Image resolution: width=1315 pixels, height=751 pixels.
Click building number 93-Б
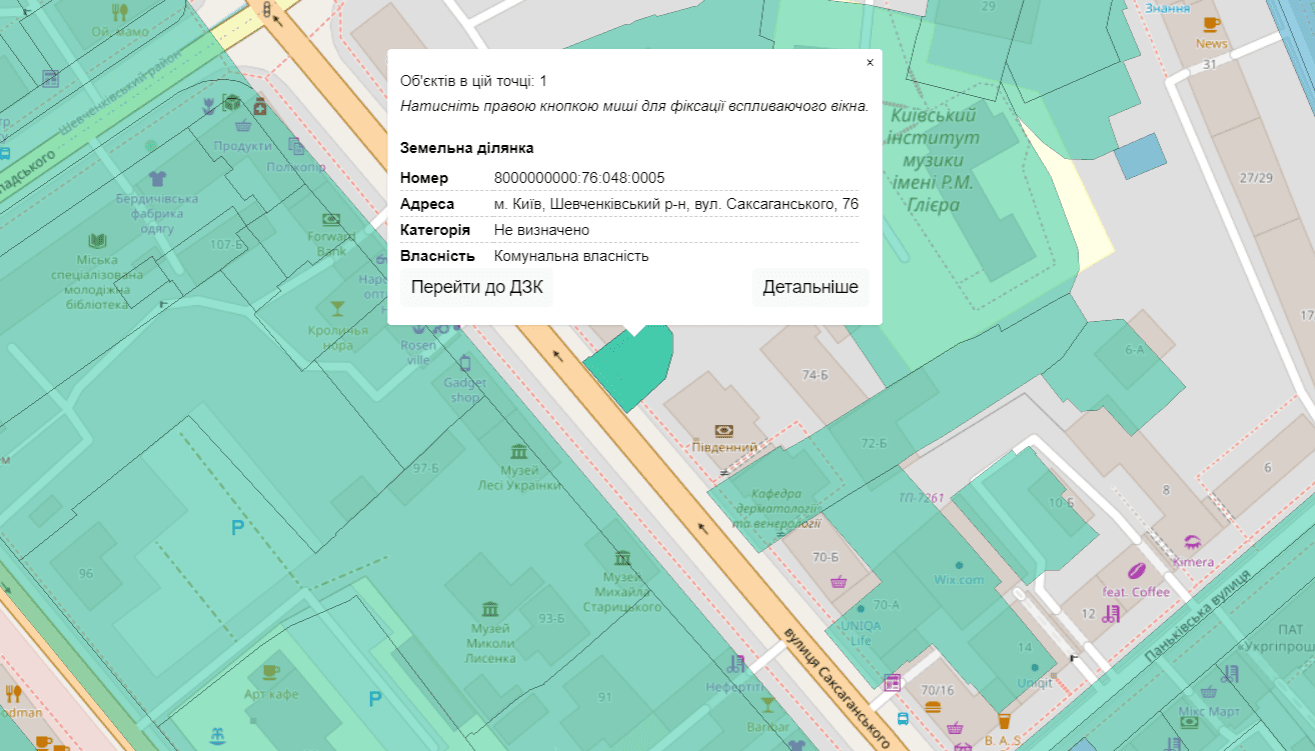pyautogui.click(x=552, y=618)
